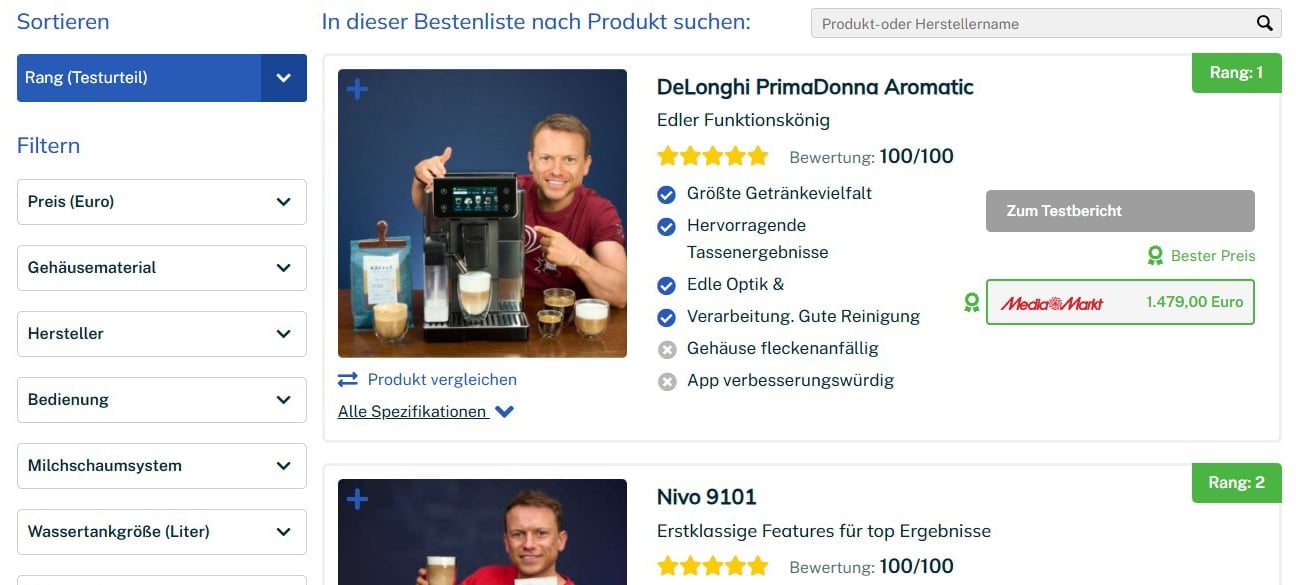Expand the Milchschaumsystem filter
Image resolution: width=1296 pixels, height=585 pixels.
pos(162,466)
